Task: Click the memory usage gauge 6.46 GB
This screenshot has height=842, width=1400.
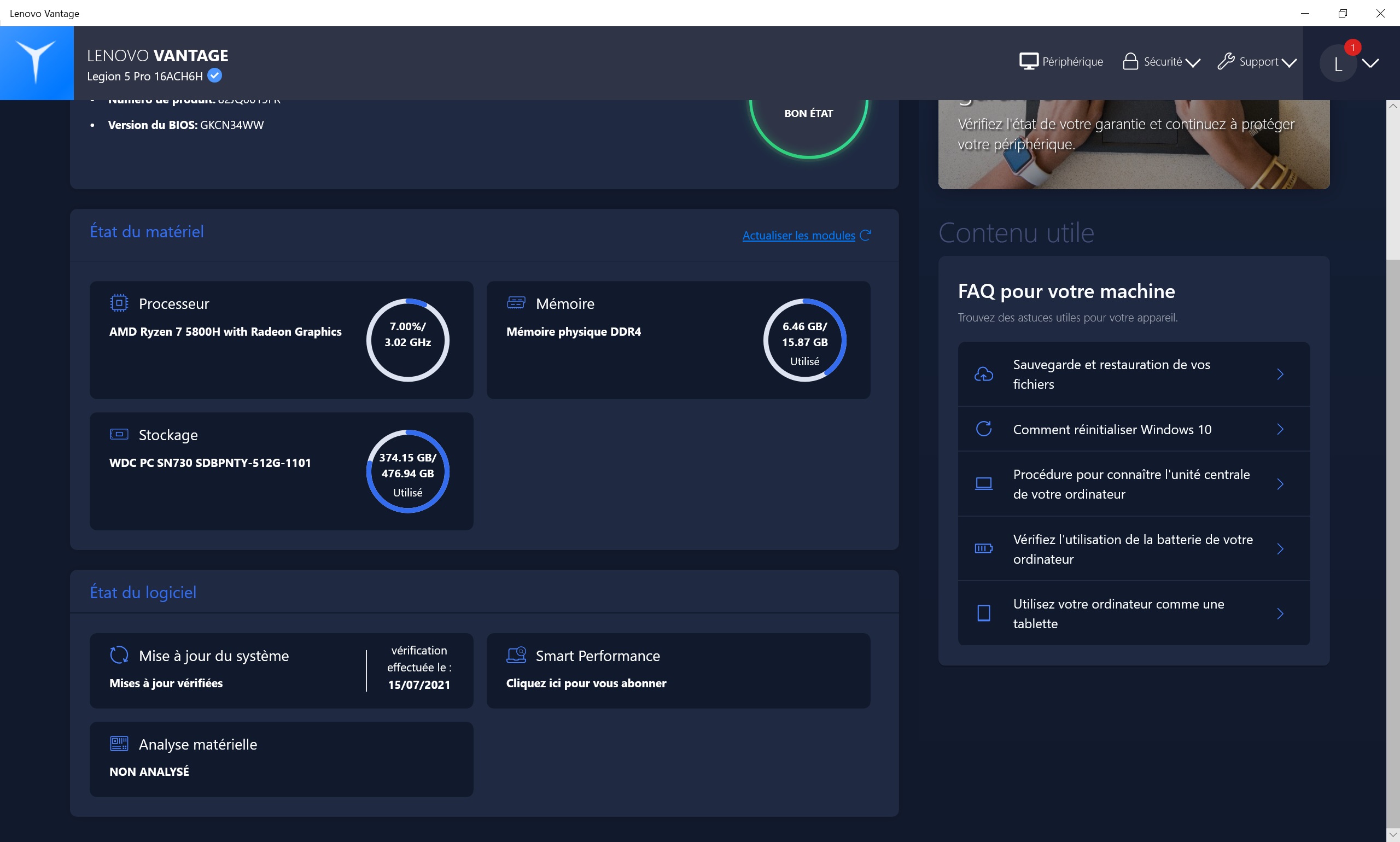Action: click(804, 340)
